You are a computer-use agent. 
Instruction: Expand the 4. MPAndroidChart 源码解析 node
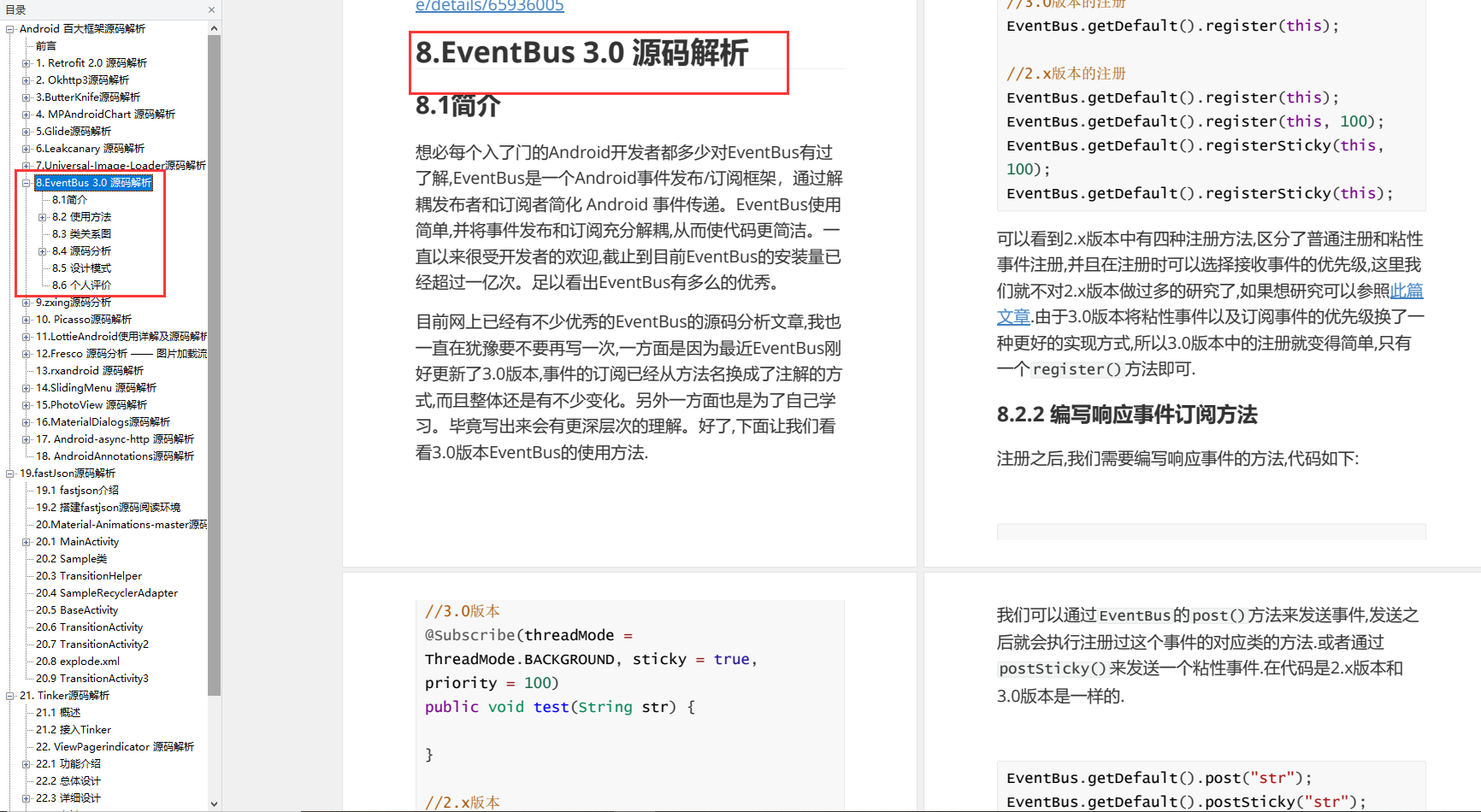point(27,115)
